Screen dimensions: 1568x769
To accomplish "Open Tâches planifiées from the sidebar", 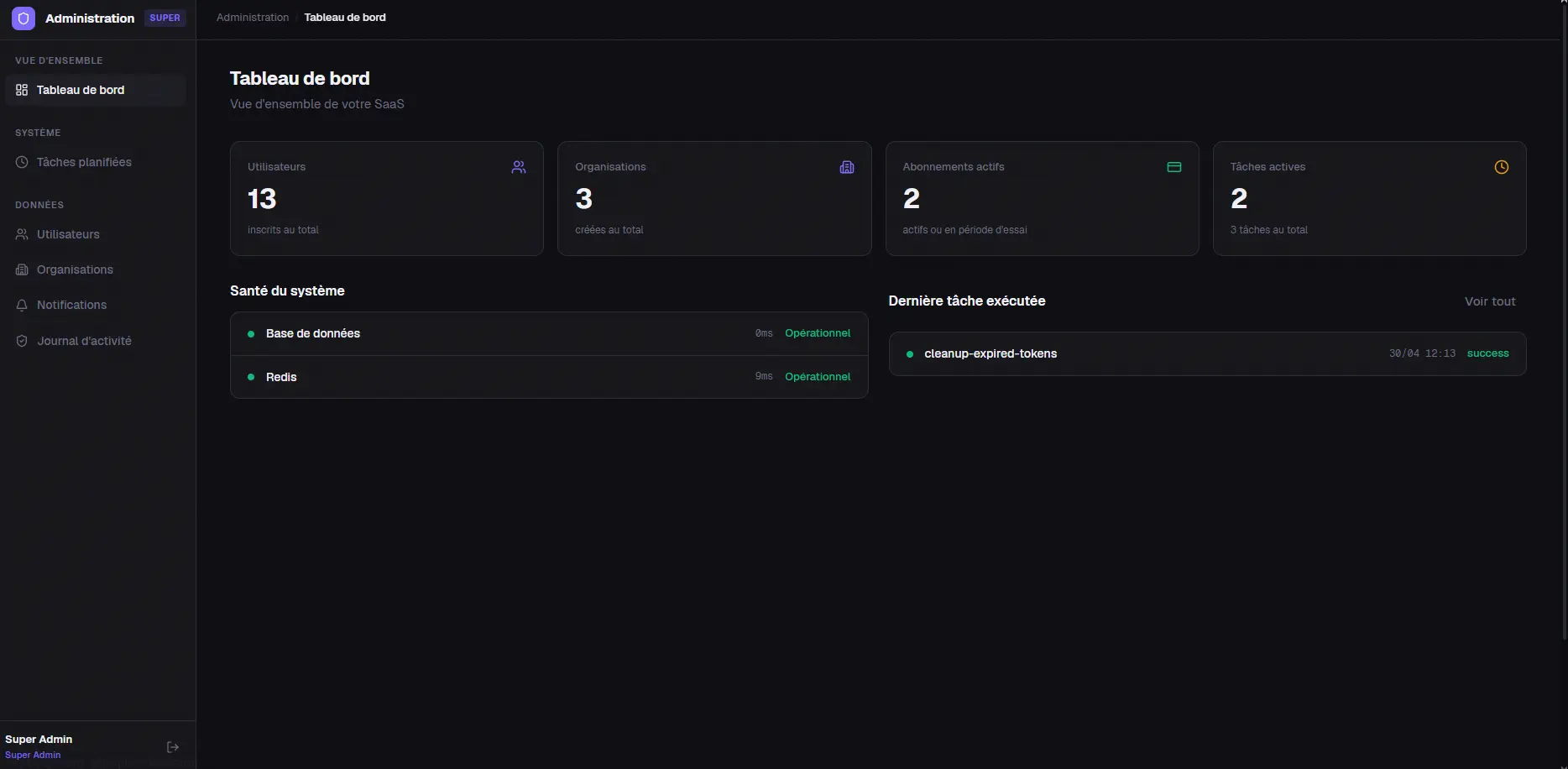I will pos(83,162).
